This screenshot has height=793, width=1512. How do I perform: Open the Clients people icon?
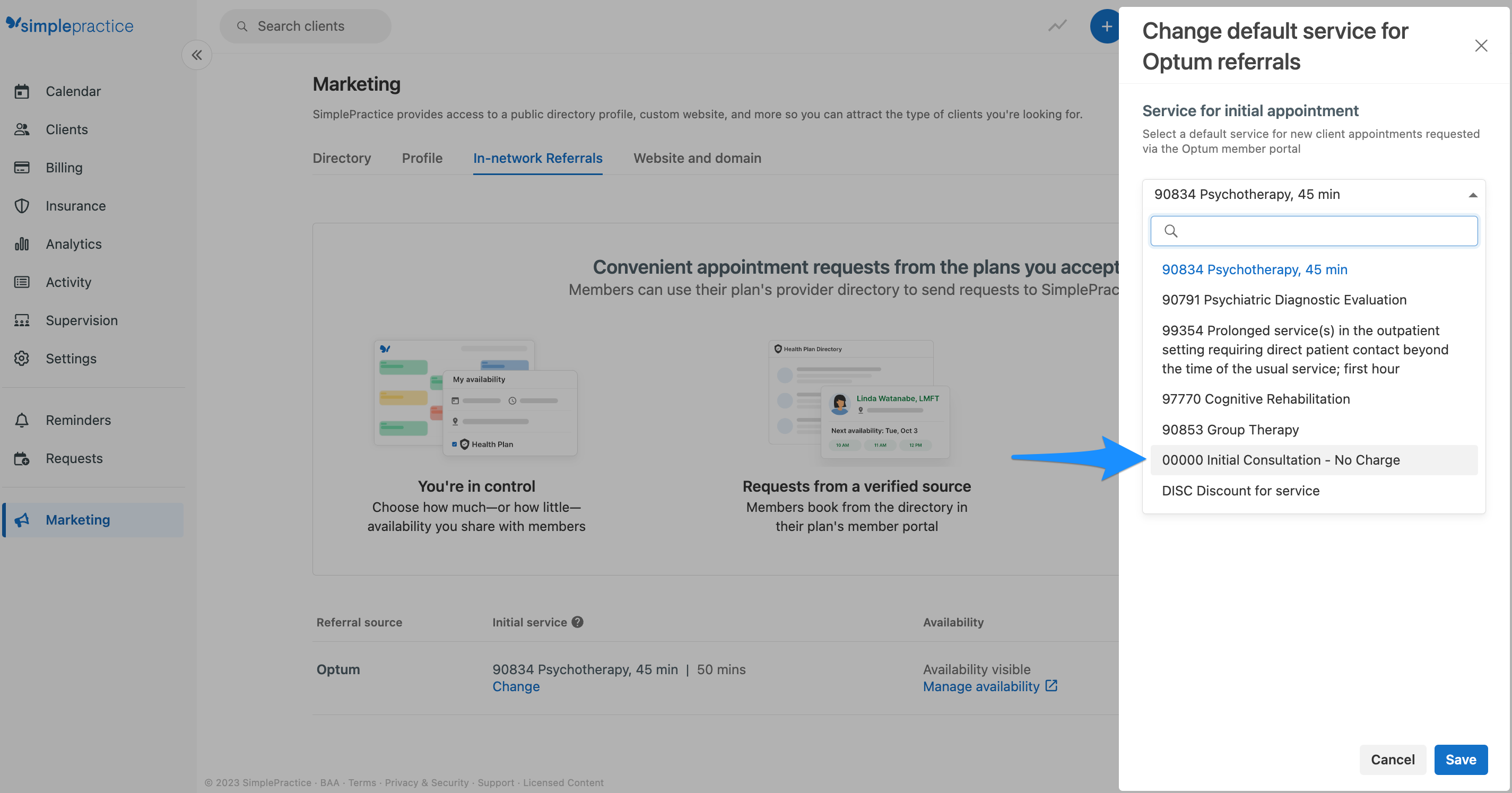click(x=22, y=130)
